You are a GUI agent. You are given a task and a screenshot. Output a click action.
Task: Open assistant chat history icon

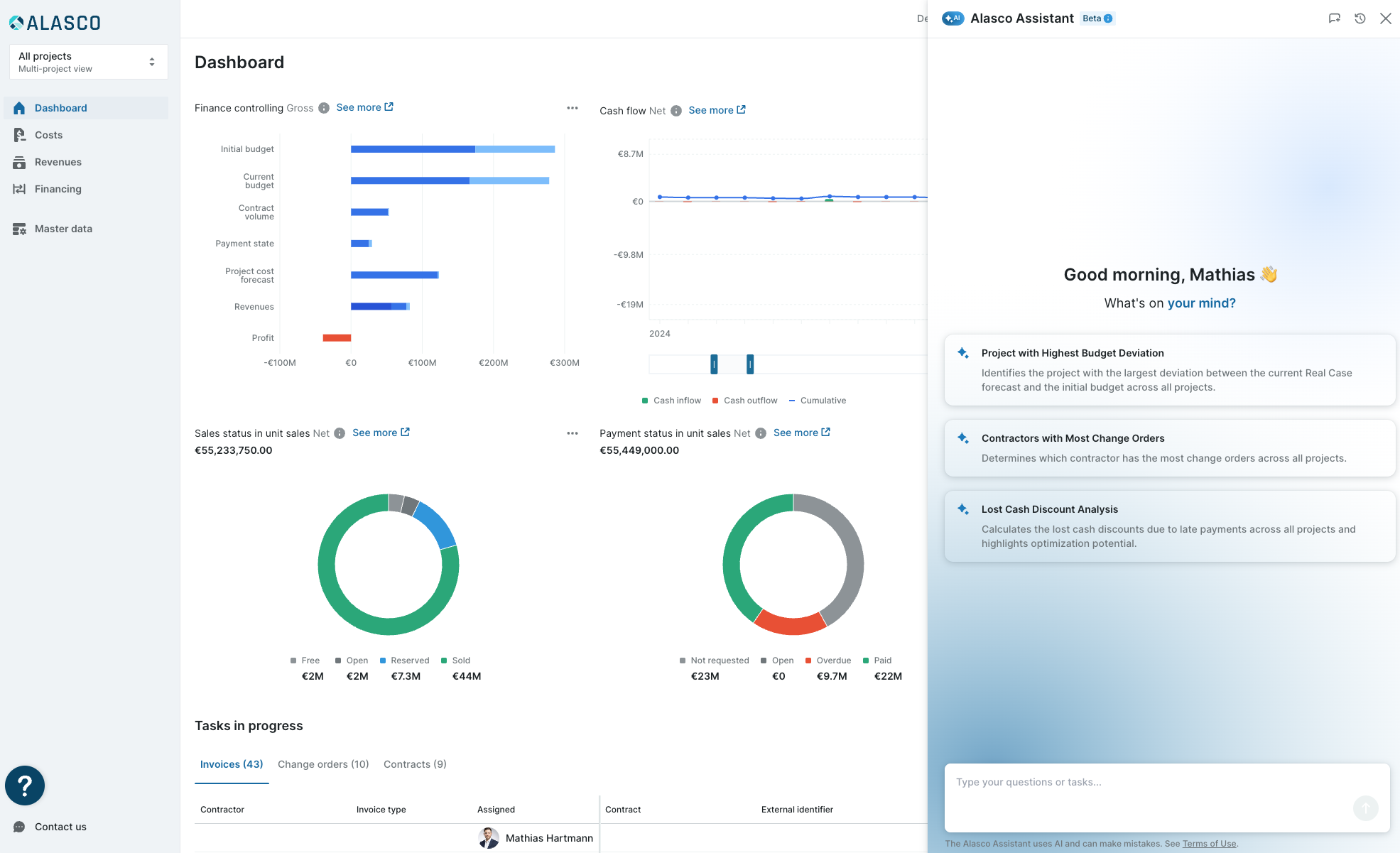tap(1360, 18)
